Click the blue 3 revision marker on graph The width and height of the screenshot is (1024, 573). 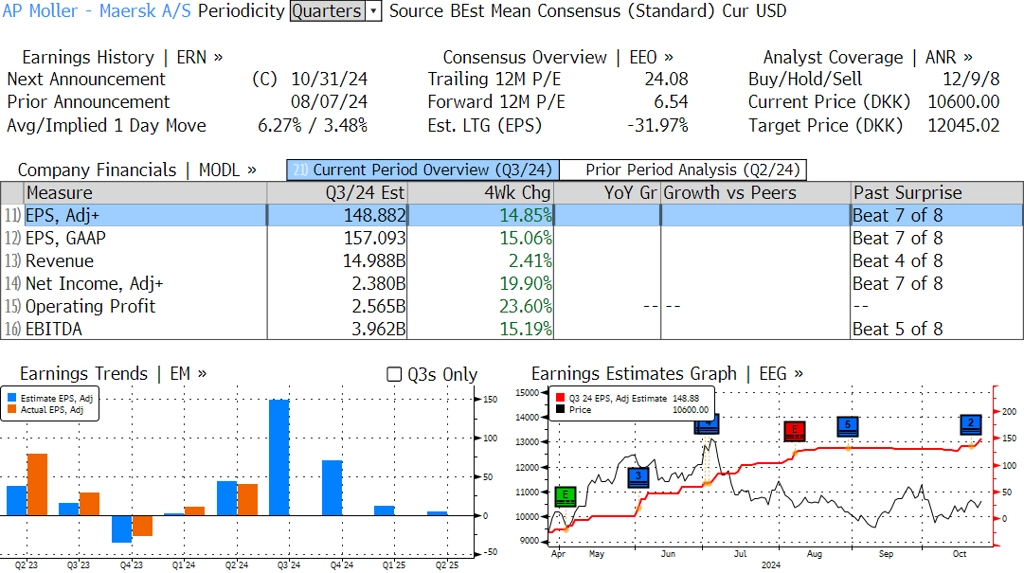(x=638, y=478)
